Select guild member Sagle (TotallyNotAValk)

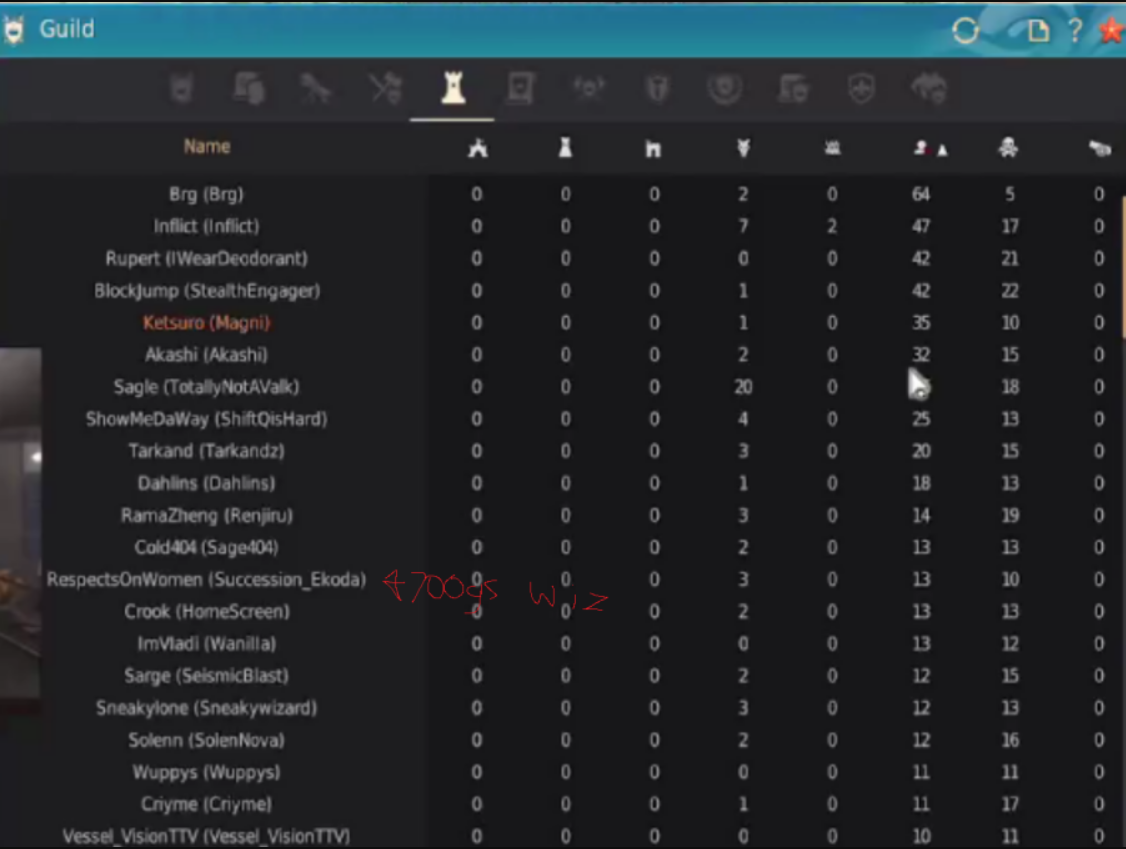pos(206,386)
